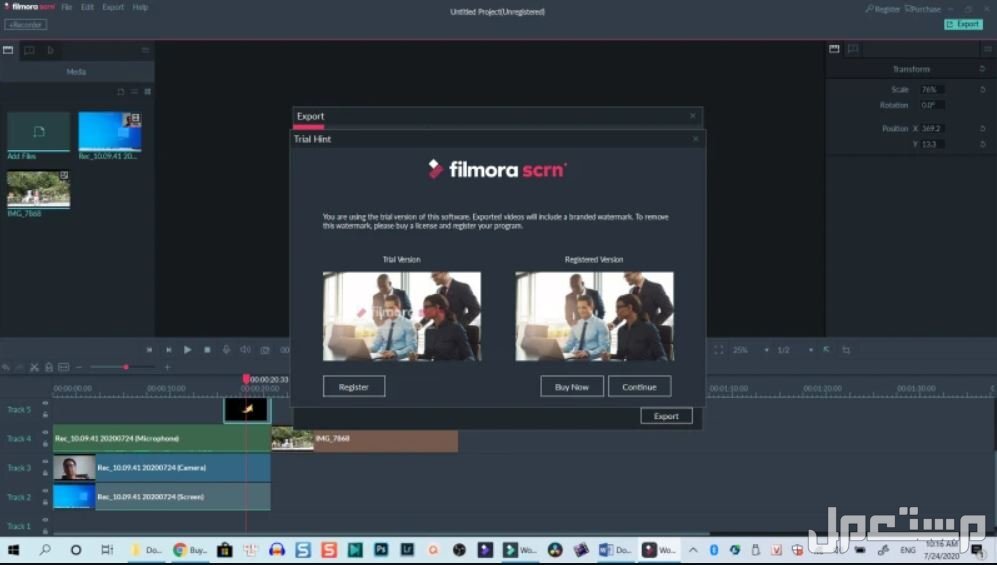Select the cursor effects tab in left panel
Viewport: 997px width, 565px height.
point(50,50)
